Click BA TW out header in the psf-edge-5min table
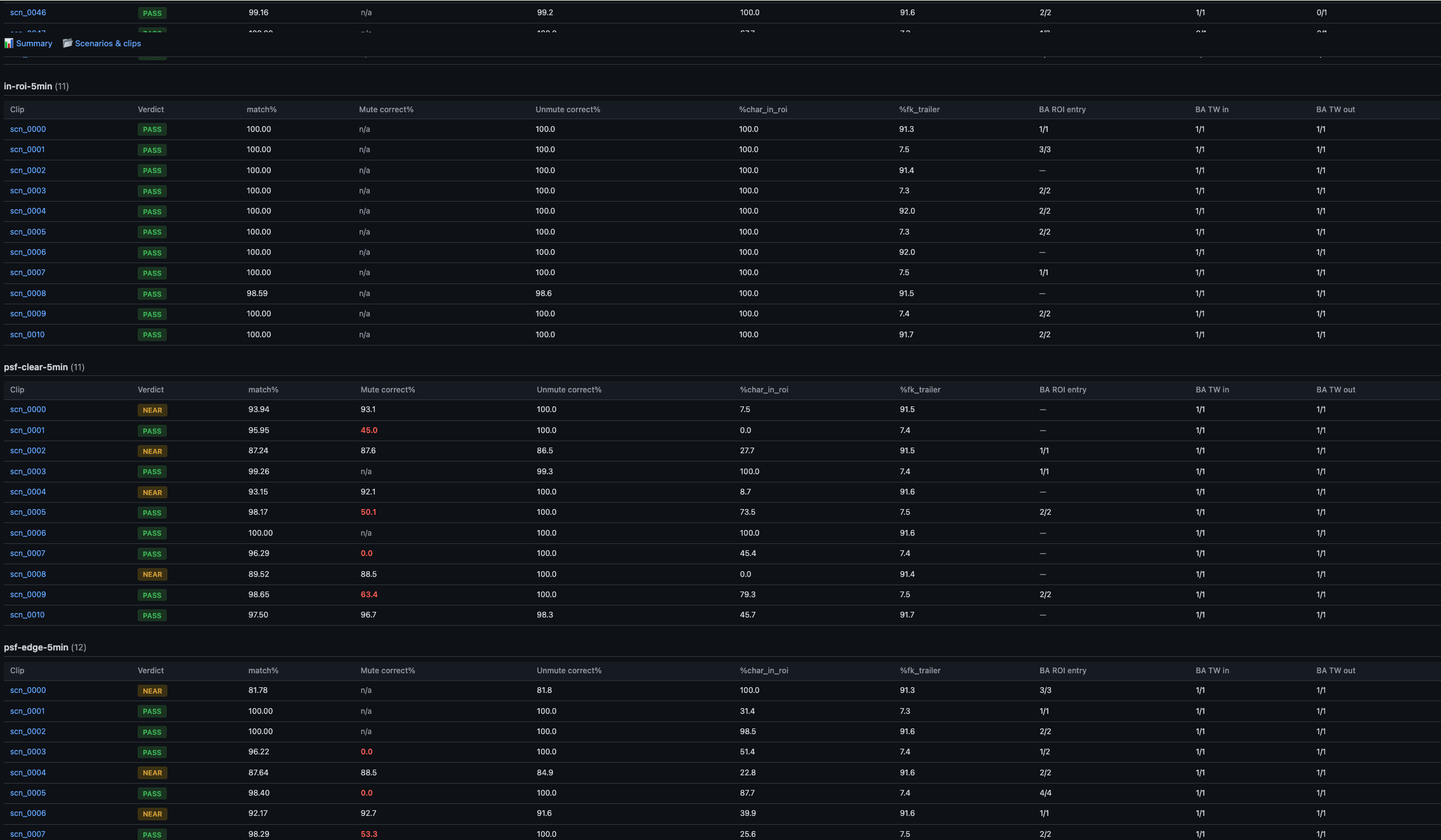The height and width of the screenshot is (840, 1441). pyautogui.click(x=1336, y=671)
